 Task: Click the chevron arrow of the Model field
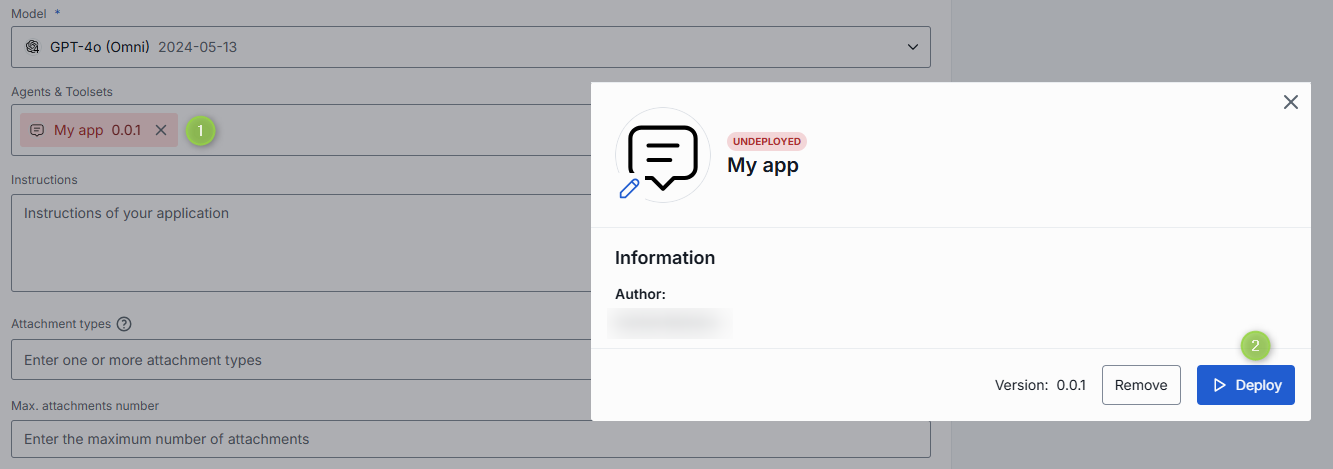(911, 47)
